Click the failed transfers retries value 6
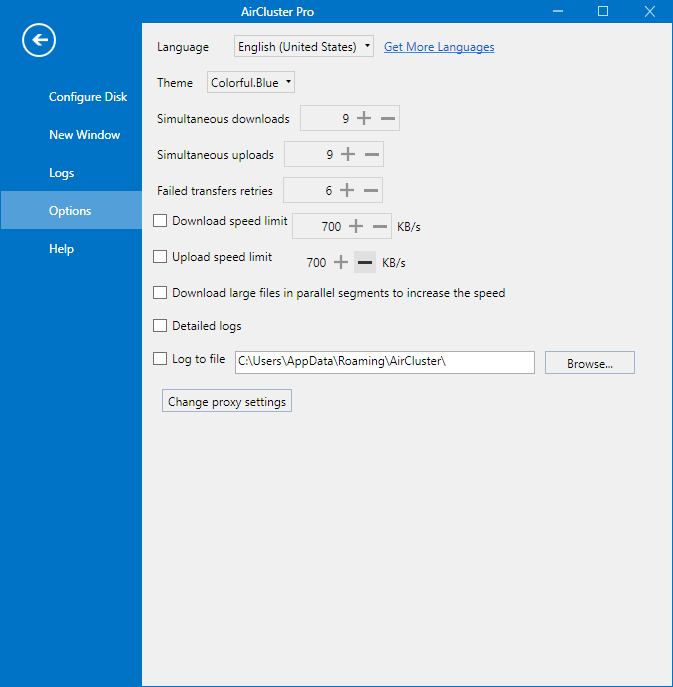Screen dimensions: 673x687 pos(329,190)
